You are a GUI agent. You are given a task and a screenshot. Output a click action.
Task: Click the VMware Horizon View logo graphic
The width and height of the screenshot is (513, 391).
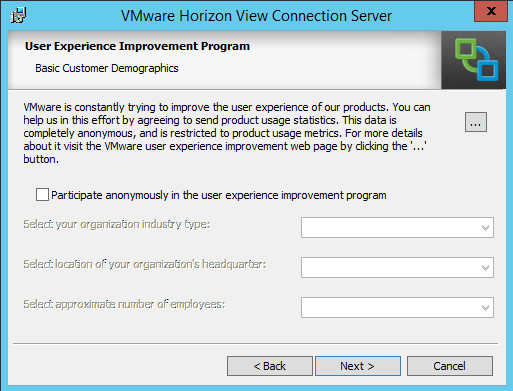coord(474,60)
